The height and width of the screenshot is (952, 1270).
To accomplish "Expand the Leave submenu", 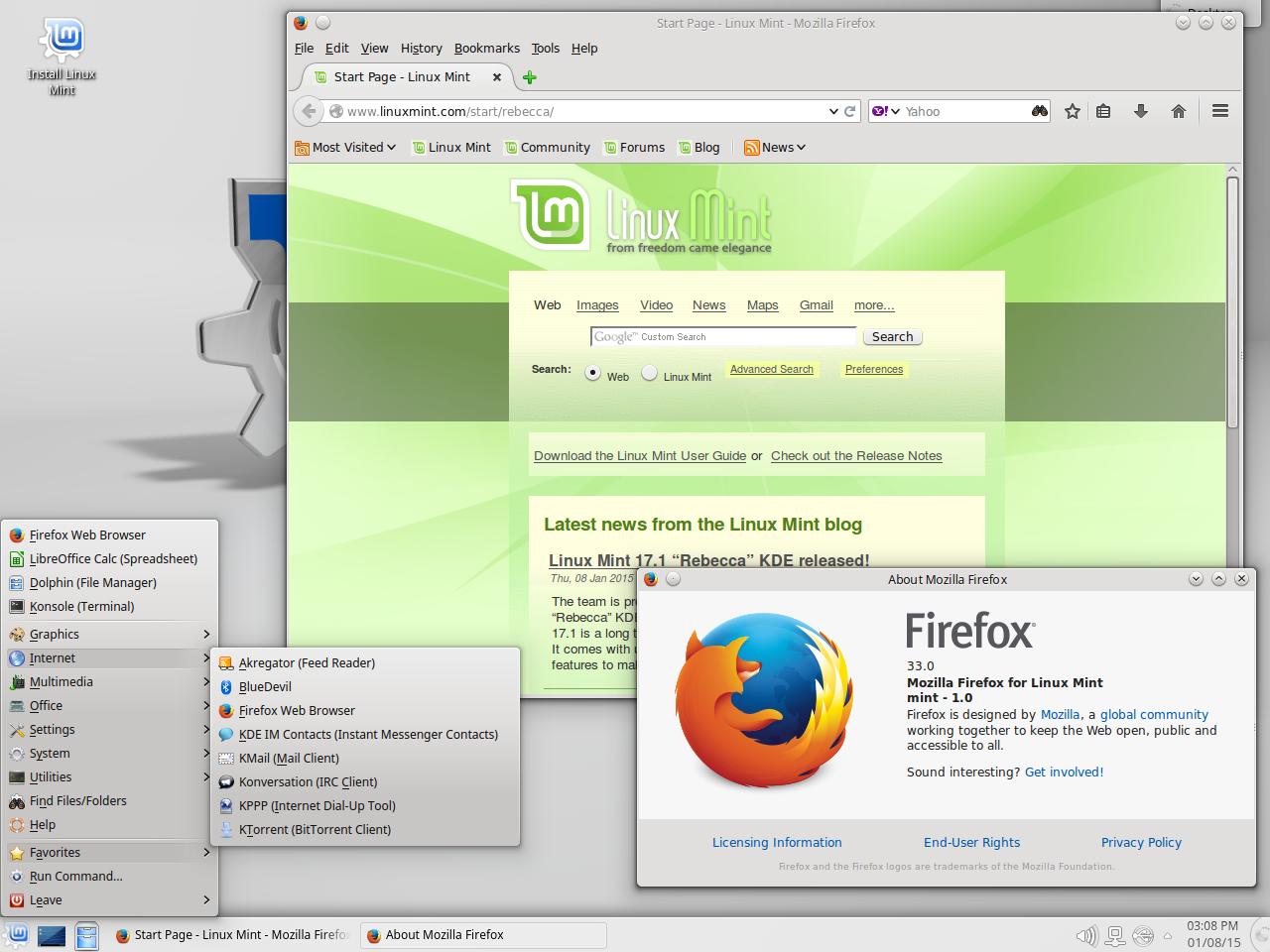I will (x=109, y=899).
